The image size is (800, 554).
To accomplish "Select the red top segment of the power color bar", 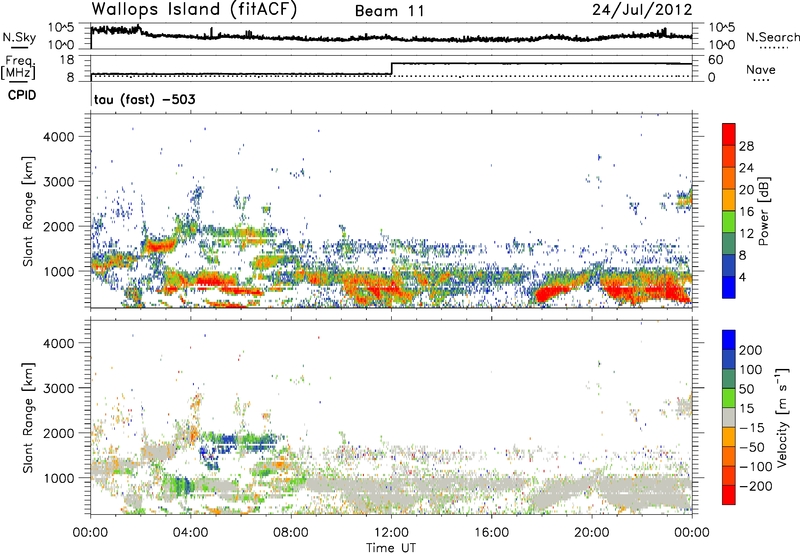I will click(x=729, y=134).
